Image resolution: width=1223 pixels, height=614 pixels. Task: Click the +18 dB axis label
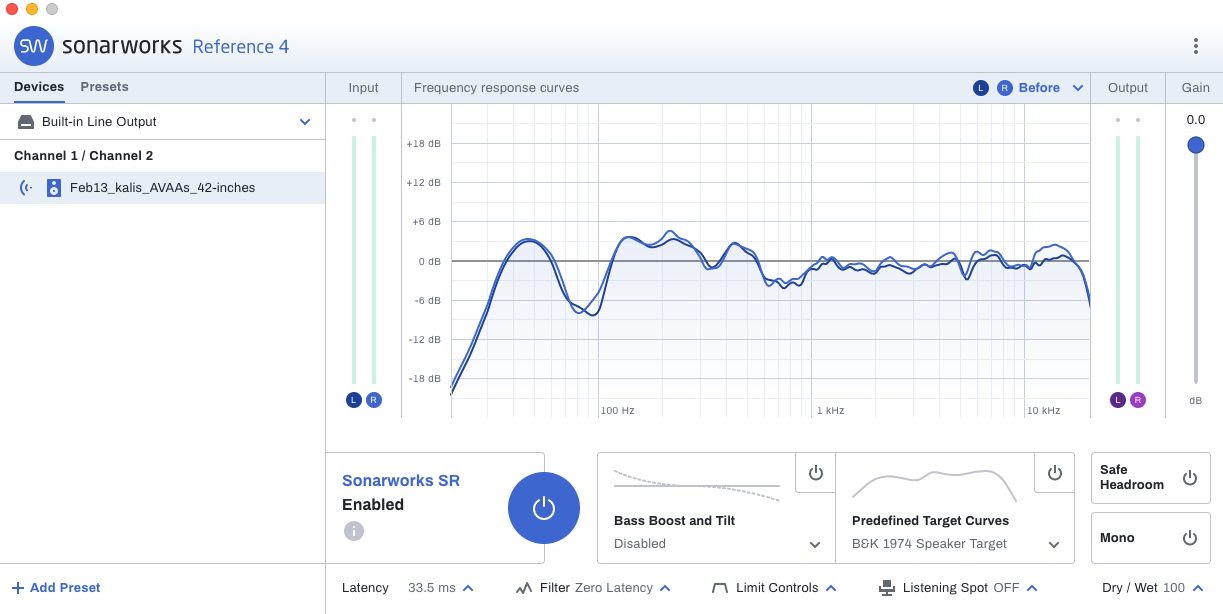coord(423,144)
